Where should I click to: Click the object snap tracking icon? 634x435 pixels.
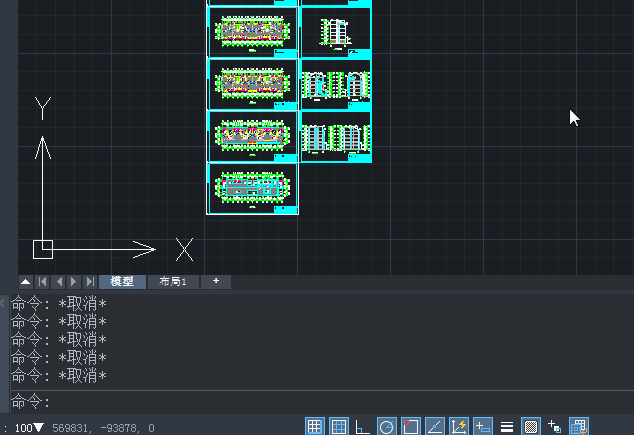[435, 427]
